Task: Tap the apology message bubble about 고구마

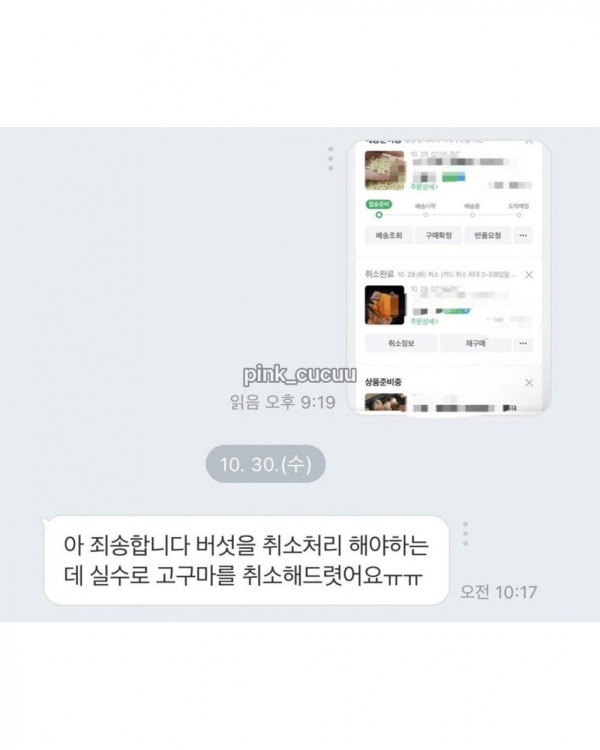Action: [246, 561]
